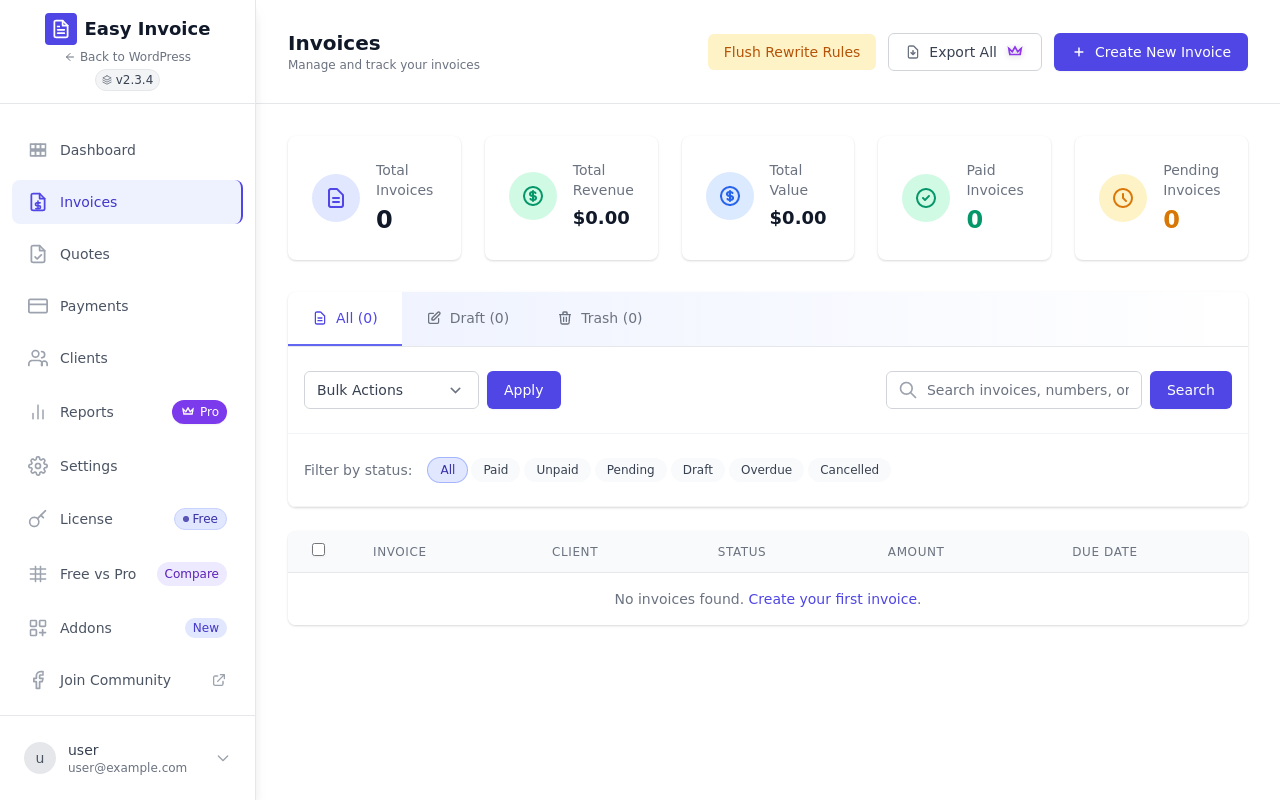Click the AMOUNT column header

click(x=916, y=552)
